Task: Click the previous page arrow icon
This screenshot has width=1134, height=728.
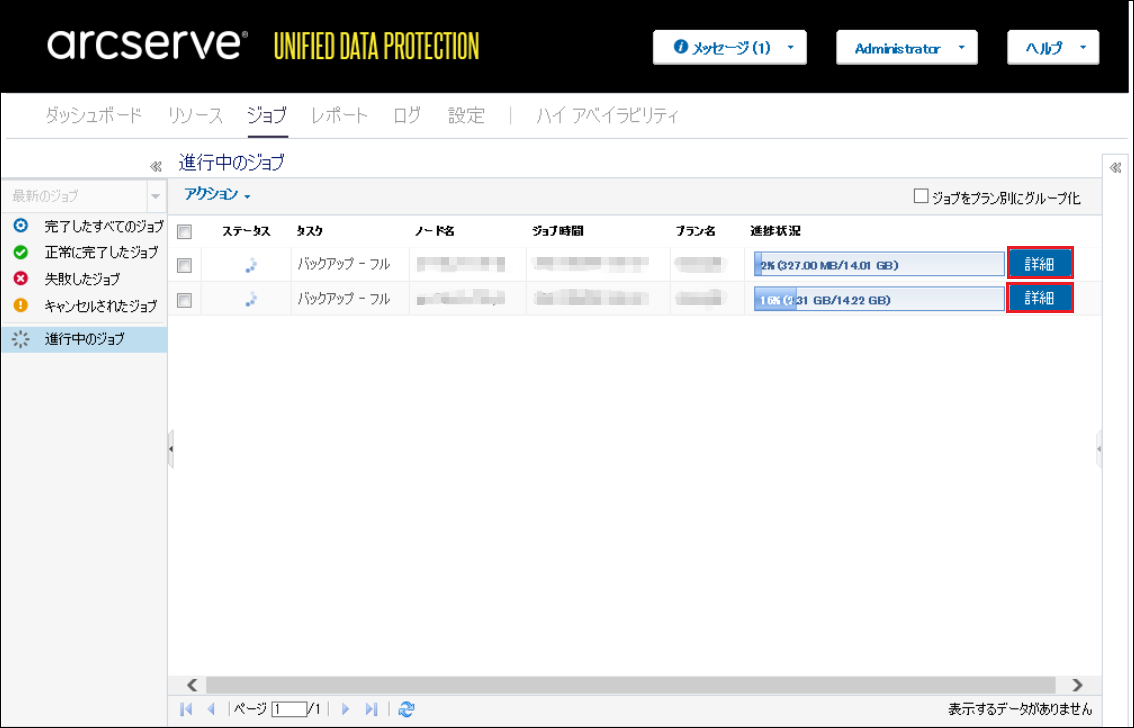Action: point(211,709)
